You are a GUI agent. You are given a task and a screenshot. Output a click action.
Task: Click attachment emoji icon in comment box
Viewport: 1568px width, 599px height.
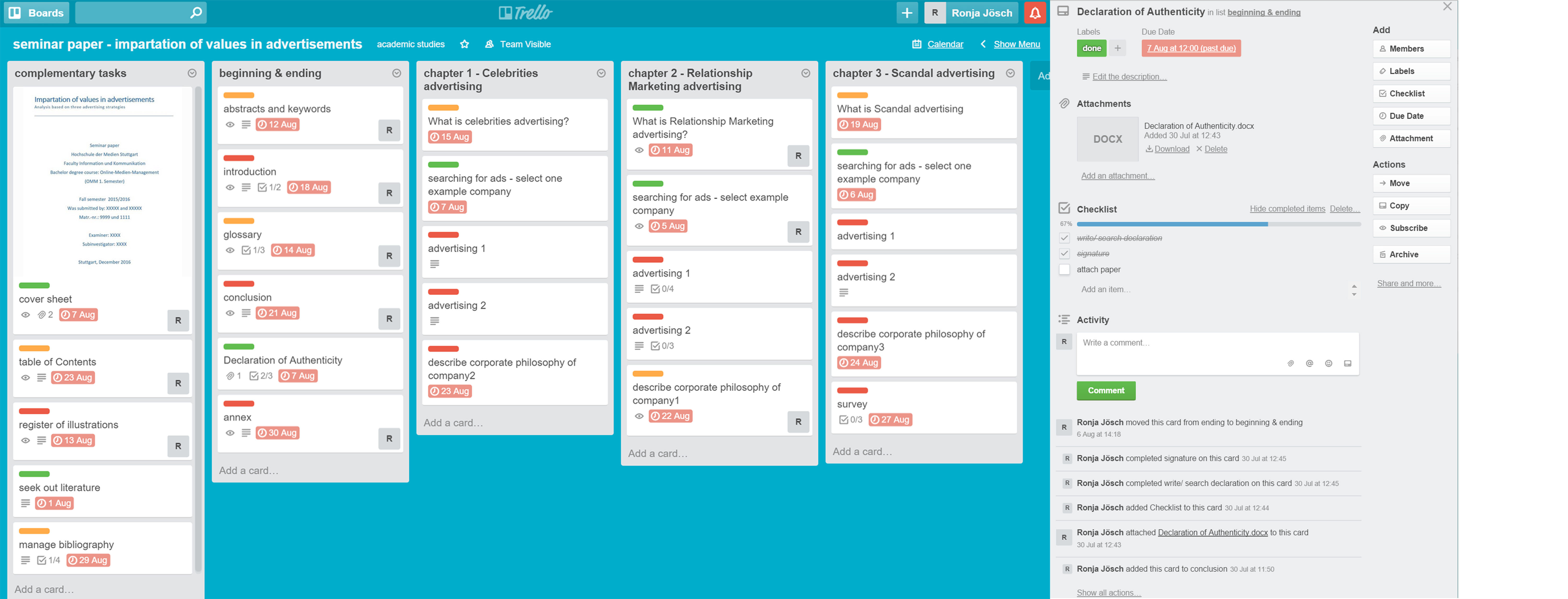[1290, 364]
